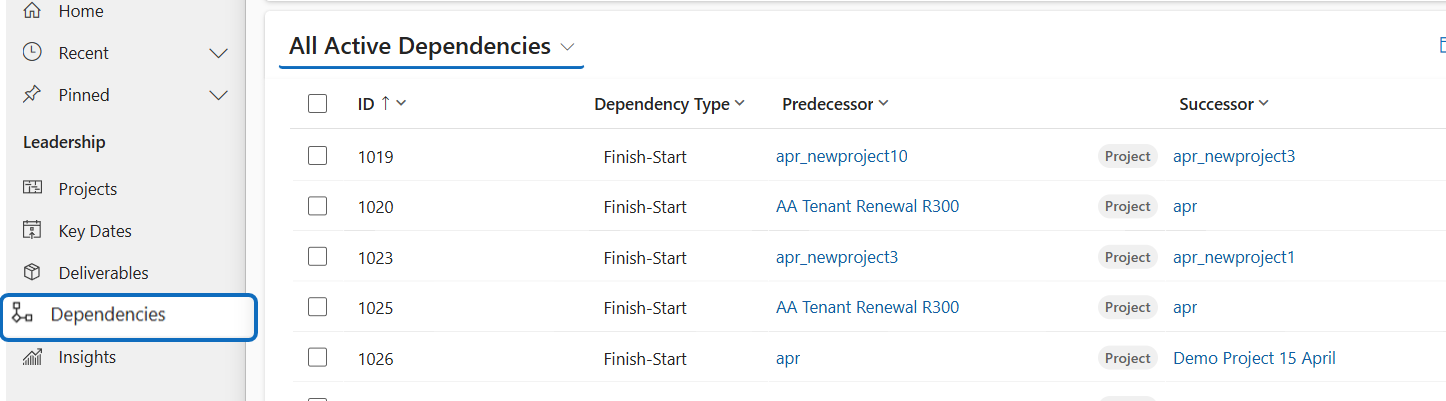The height and width of the screenshot is (401, 1446).
Task: Expand the Recent section chevron
Action: (218, 53)
